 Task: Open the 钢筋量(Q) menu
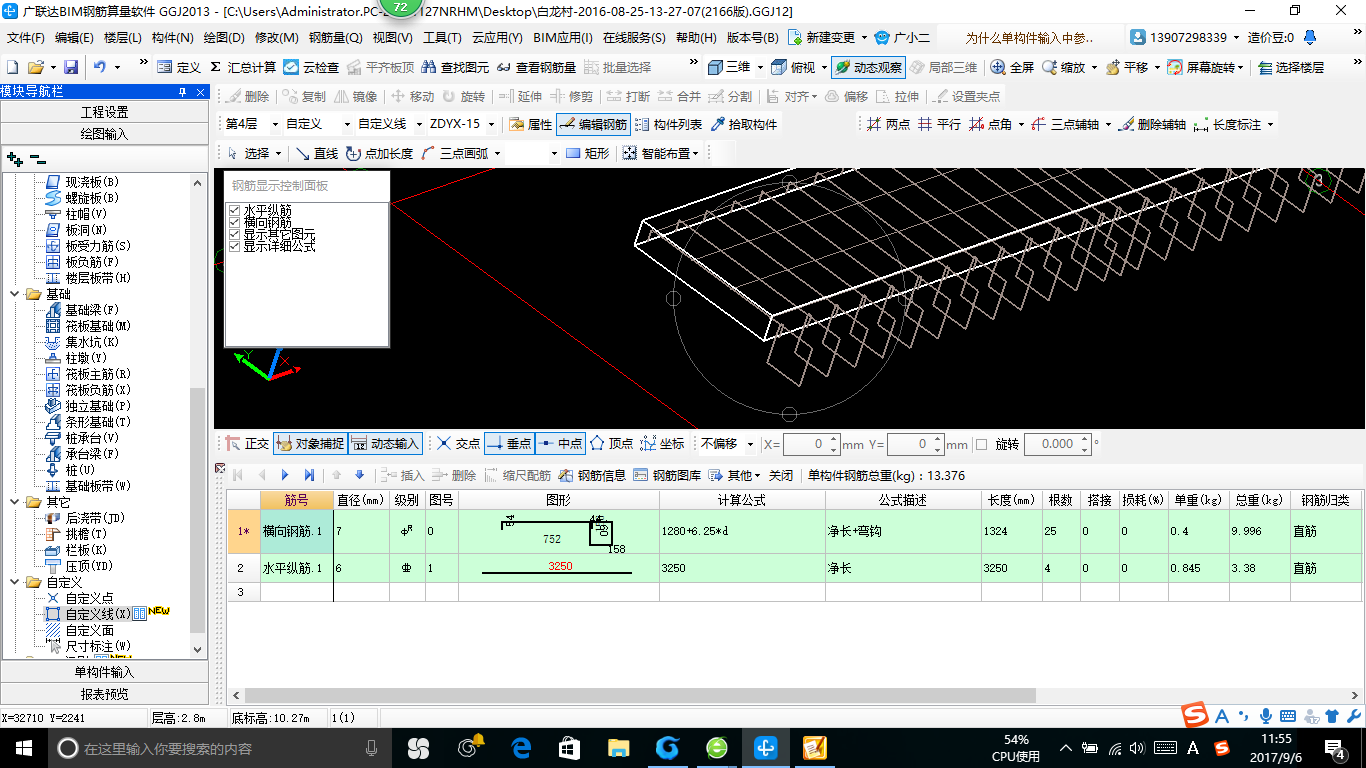[x=336, y=38]
